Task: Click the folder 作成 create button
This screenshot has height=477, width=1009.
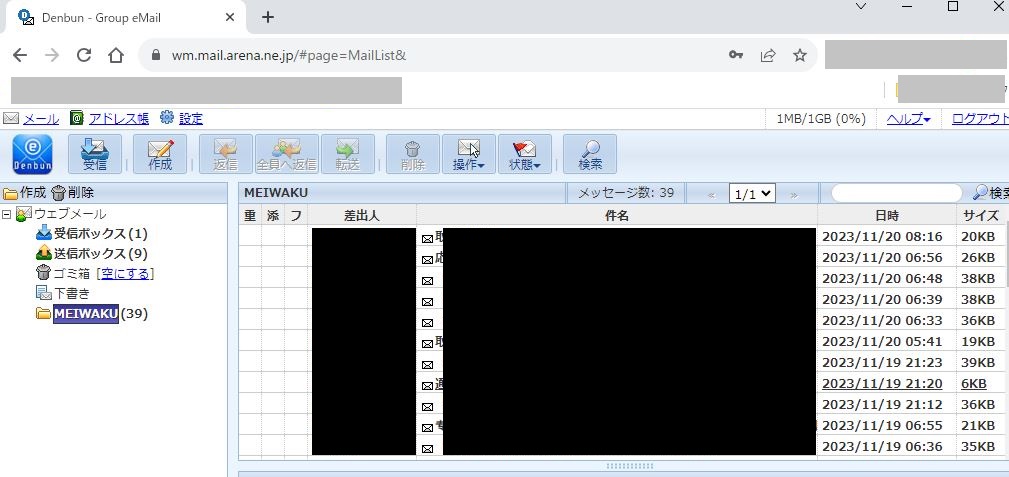Action: 24,192
